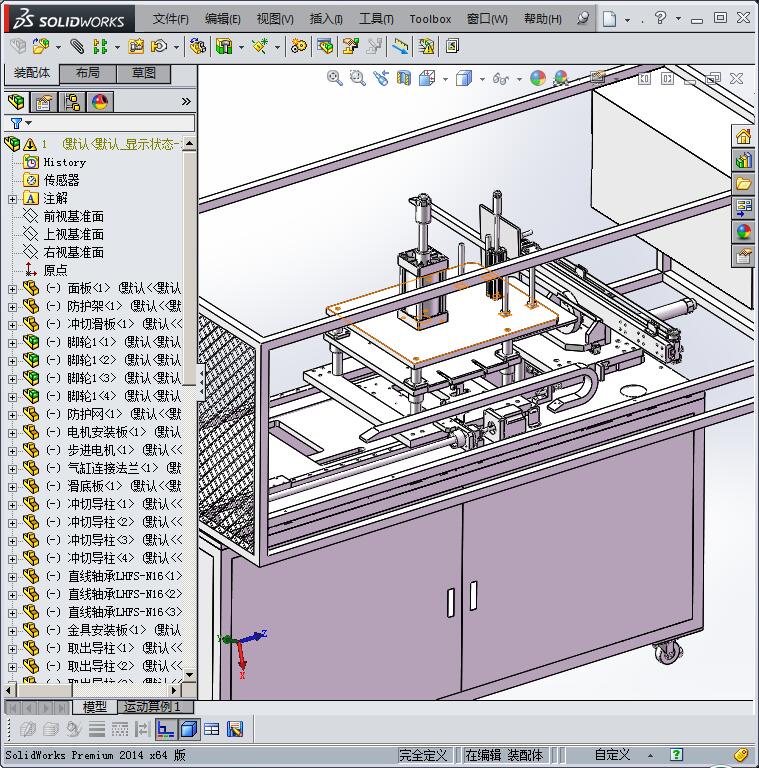Select the Previous View icon
Viewport: 759px width, 768px height.
click(380, 78)
